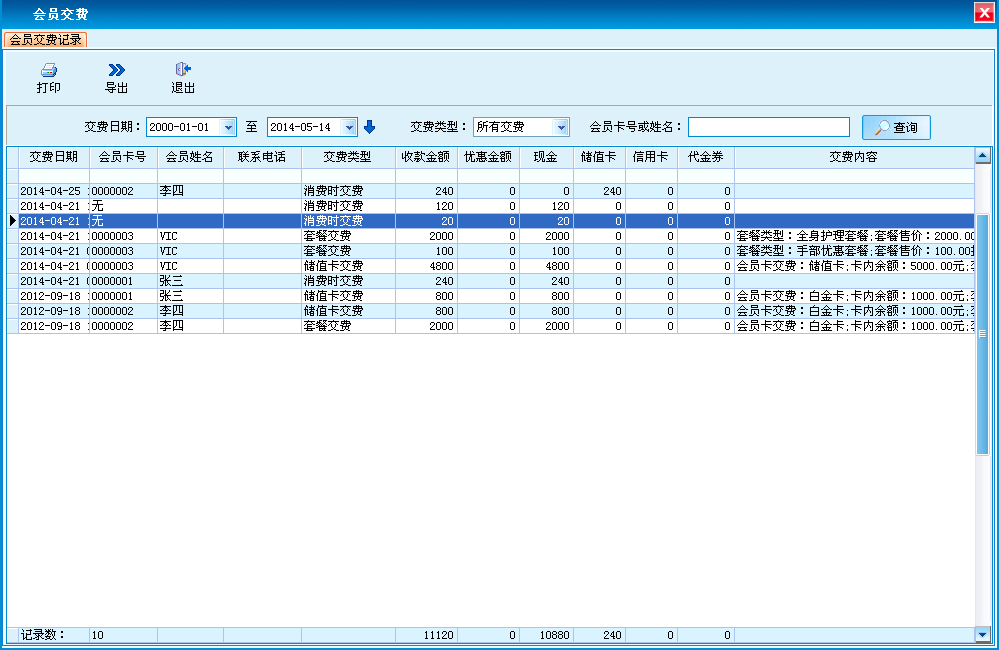This screenshot has width=999, height=650.
Task: Select the 会员交费记录 tab
Action: coord(45,40)
